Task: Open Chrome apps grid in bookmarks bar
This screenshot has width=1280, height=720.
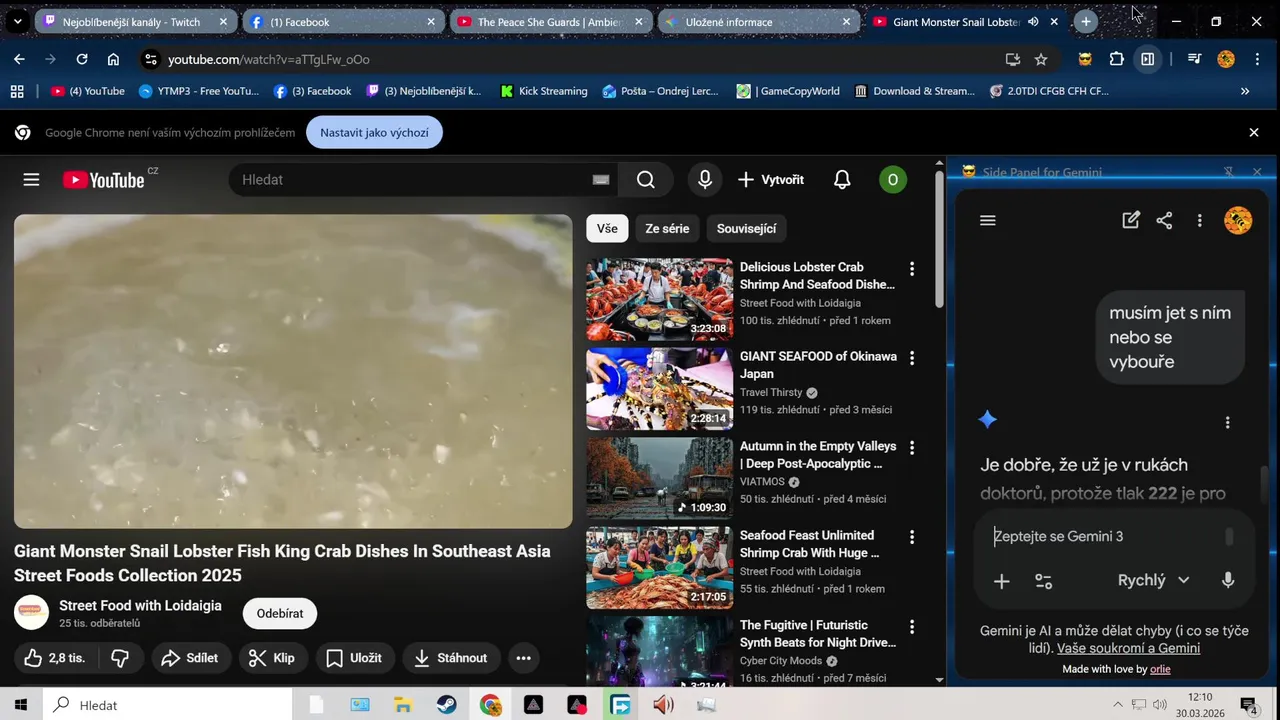Action: point(17,91)
